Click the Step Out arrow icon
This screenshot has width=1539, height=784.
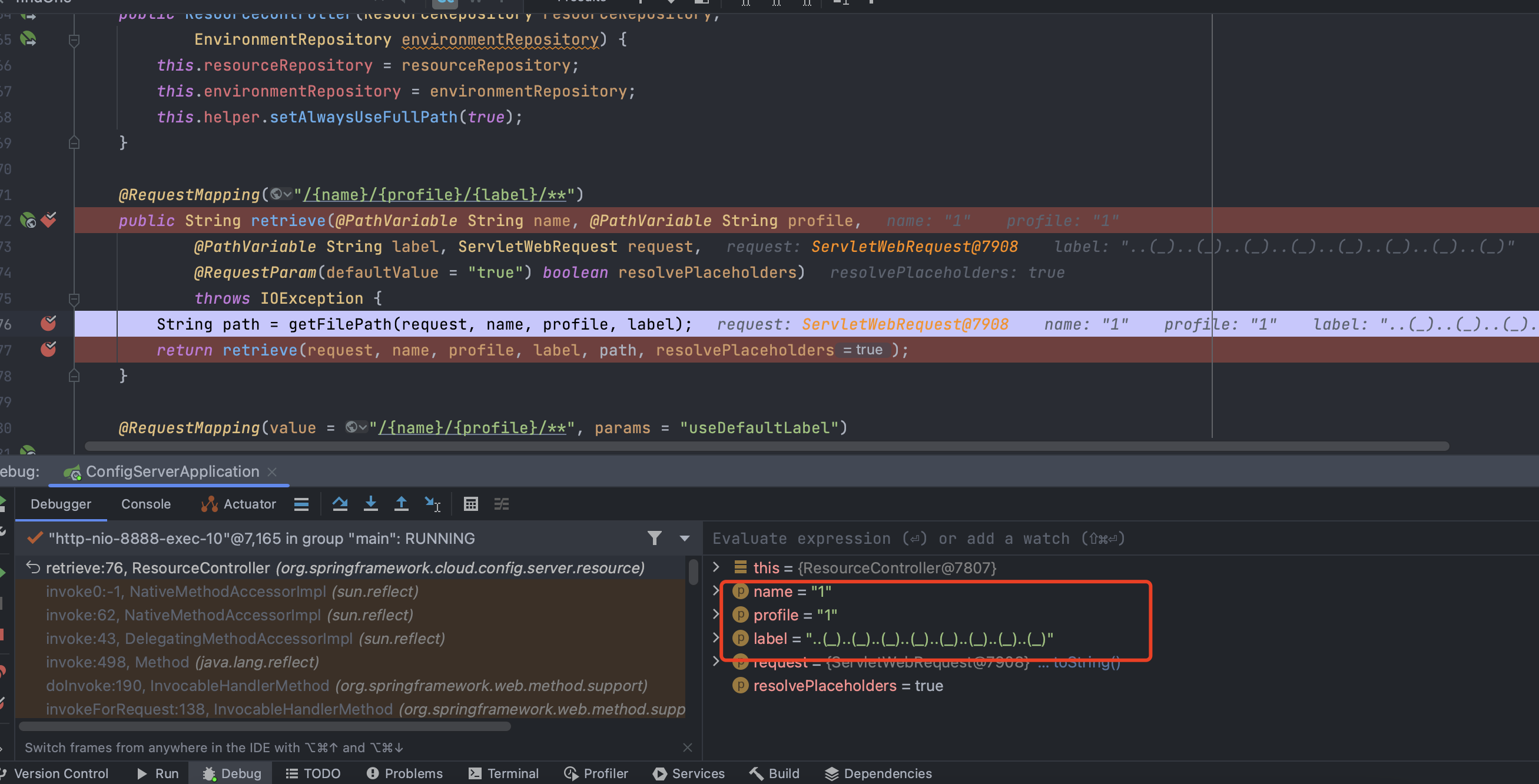tap(402, 504)
